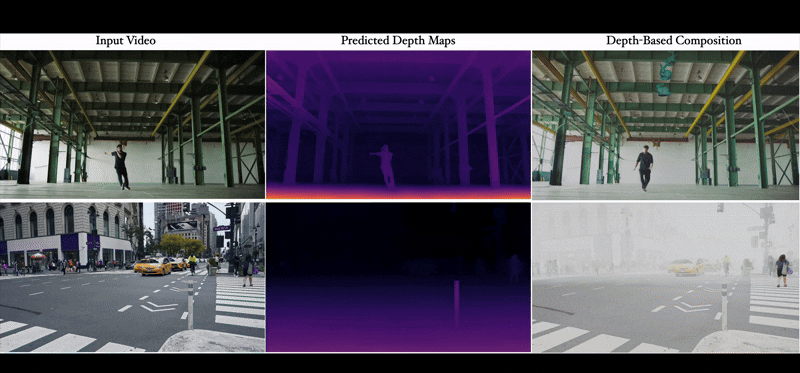
Task: Click the "Predicted Depth Maps" column heading
Action: (x=398, y=41)
